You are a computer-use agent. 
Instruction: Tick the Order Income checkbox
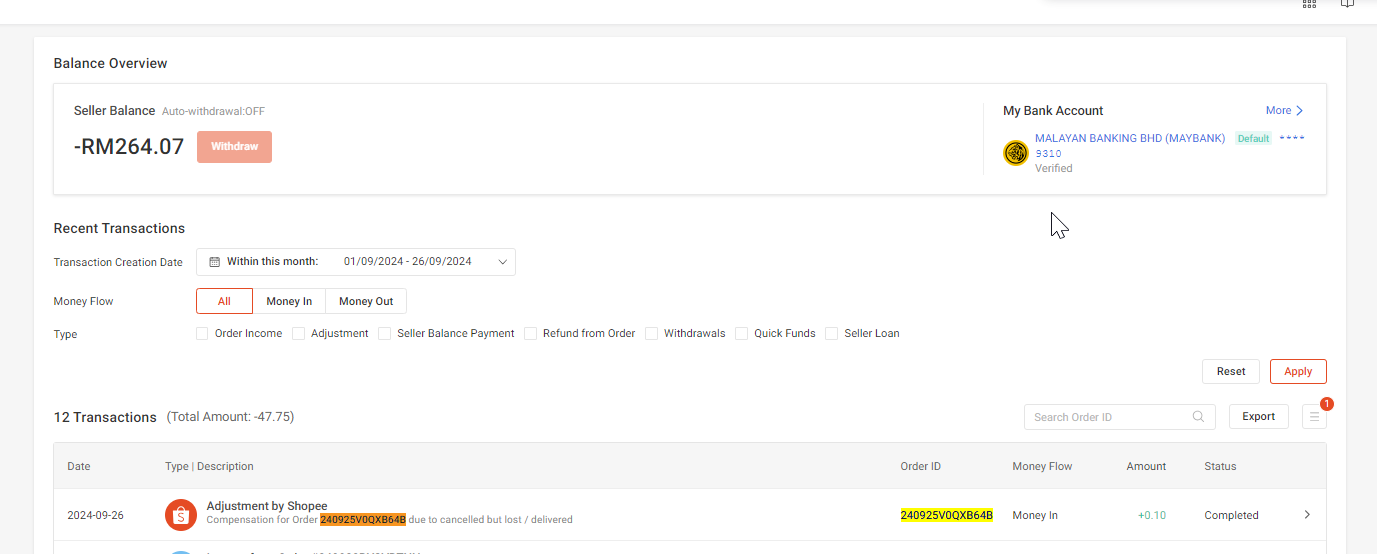click(203, 334)
